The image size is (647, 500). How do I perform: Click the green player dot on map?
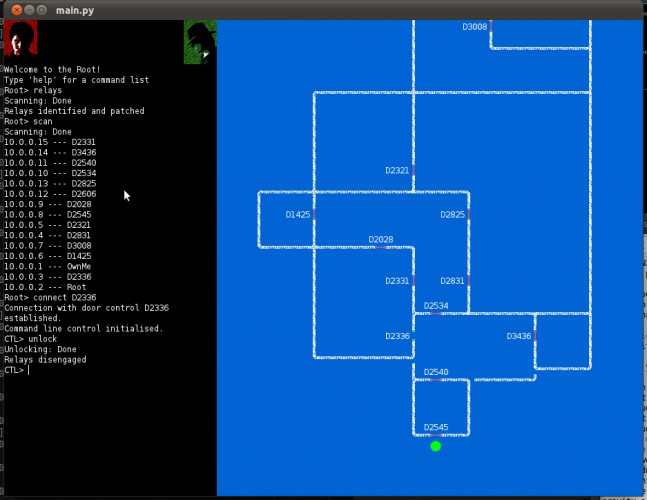435,446
